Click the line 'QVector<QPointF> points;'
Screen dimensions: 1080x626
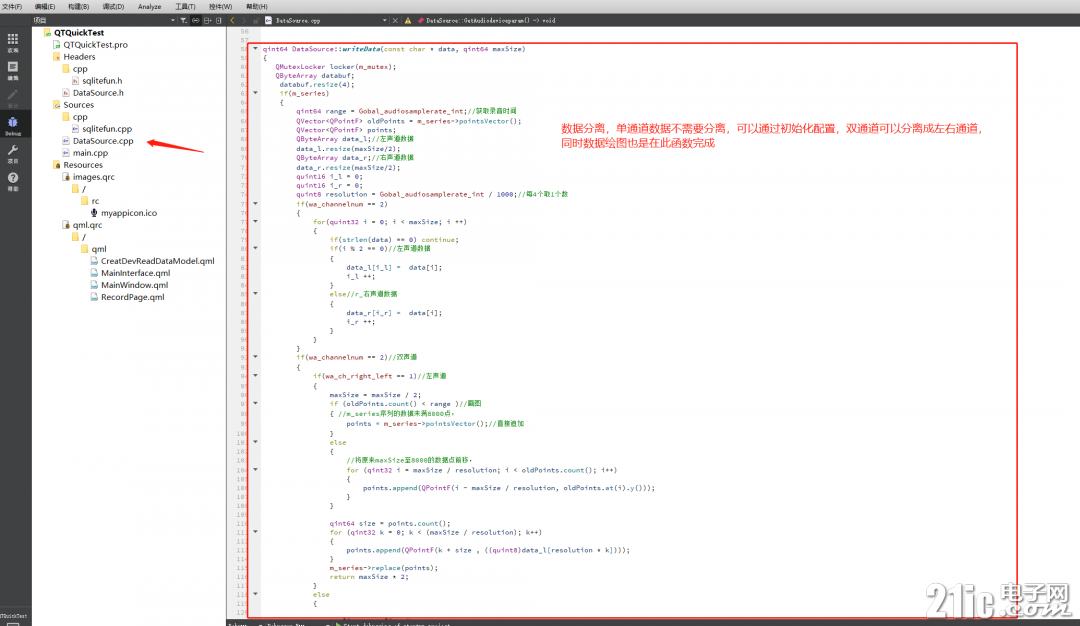point(346,130)
